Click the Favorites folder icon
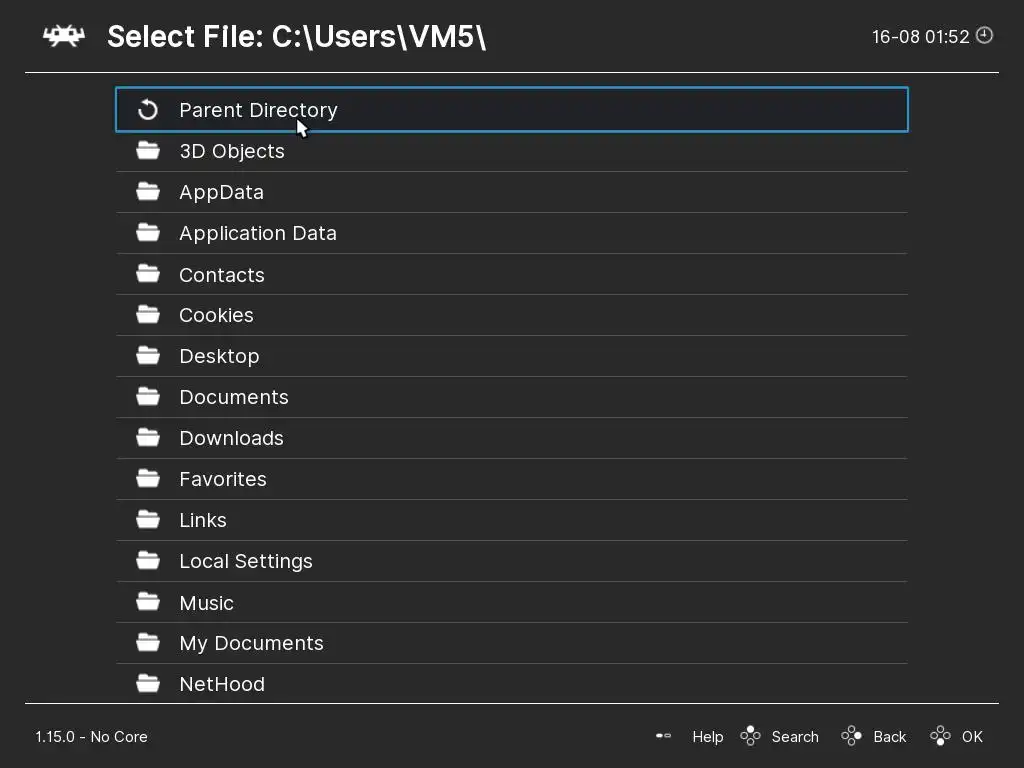The width and height of the screenshot is (1024, 768). [x=148, y=479]
